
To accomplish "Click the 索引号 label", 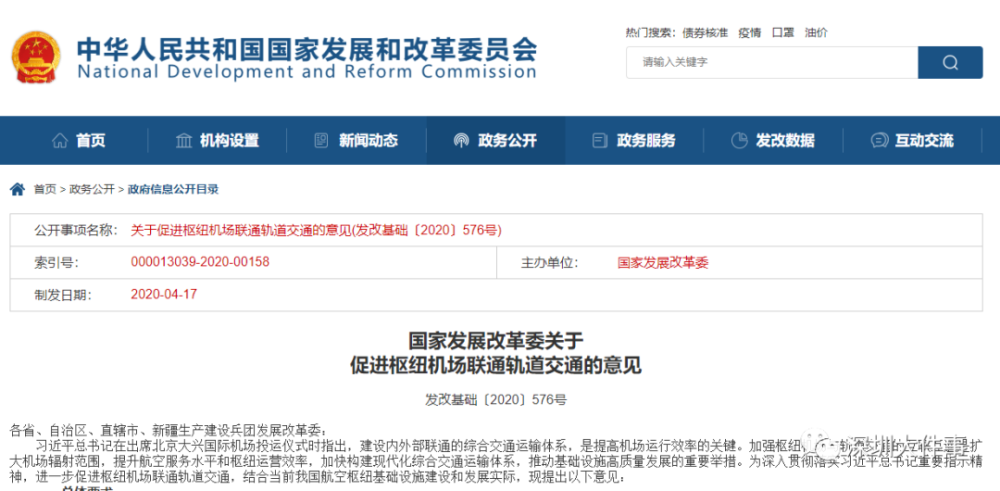I will (x=57, y=263).
